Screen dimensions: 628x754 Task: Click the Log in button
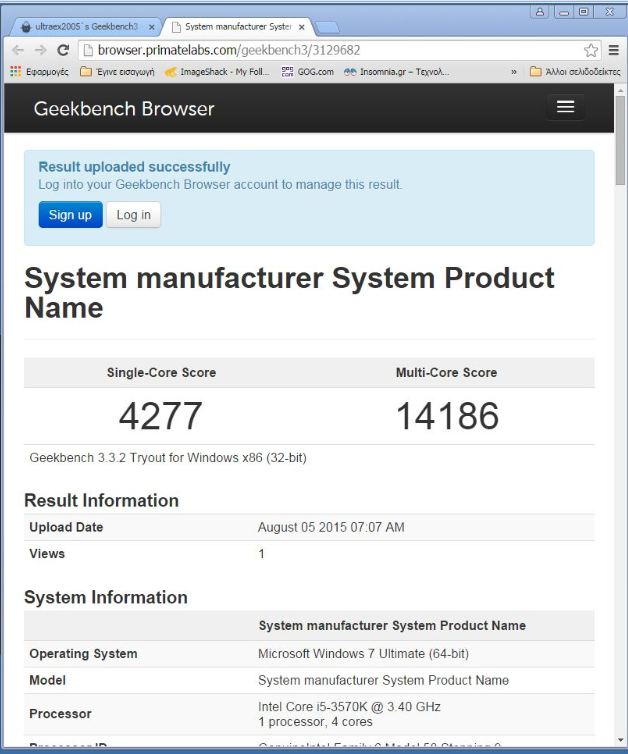click(x=134, y=214)
